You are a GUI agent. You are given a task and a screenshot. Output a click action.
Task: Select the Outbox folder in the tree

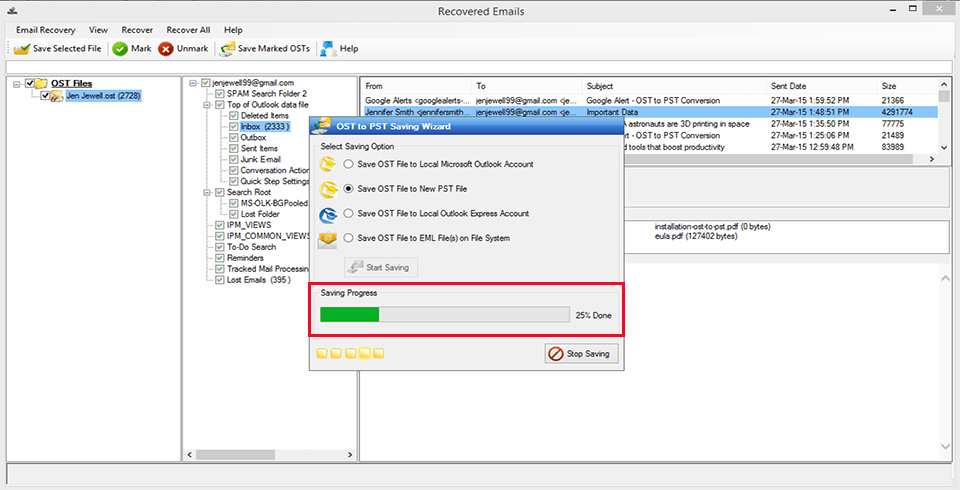click(x=253, y=138)
